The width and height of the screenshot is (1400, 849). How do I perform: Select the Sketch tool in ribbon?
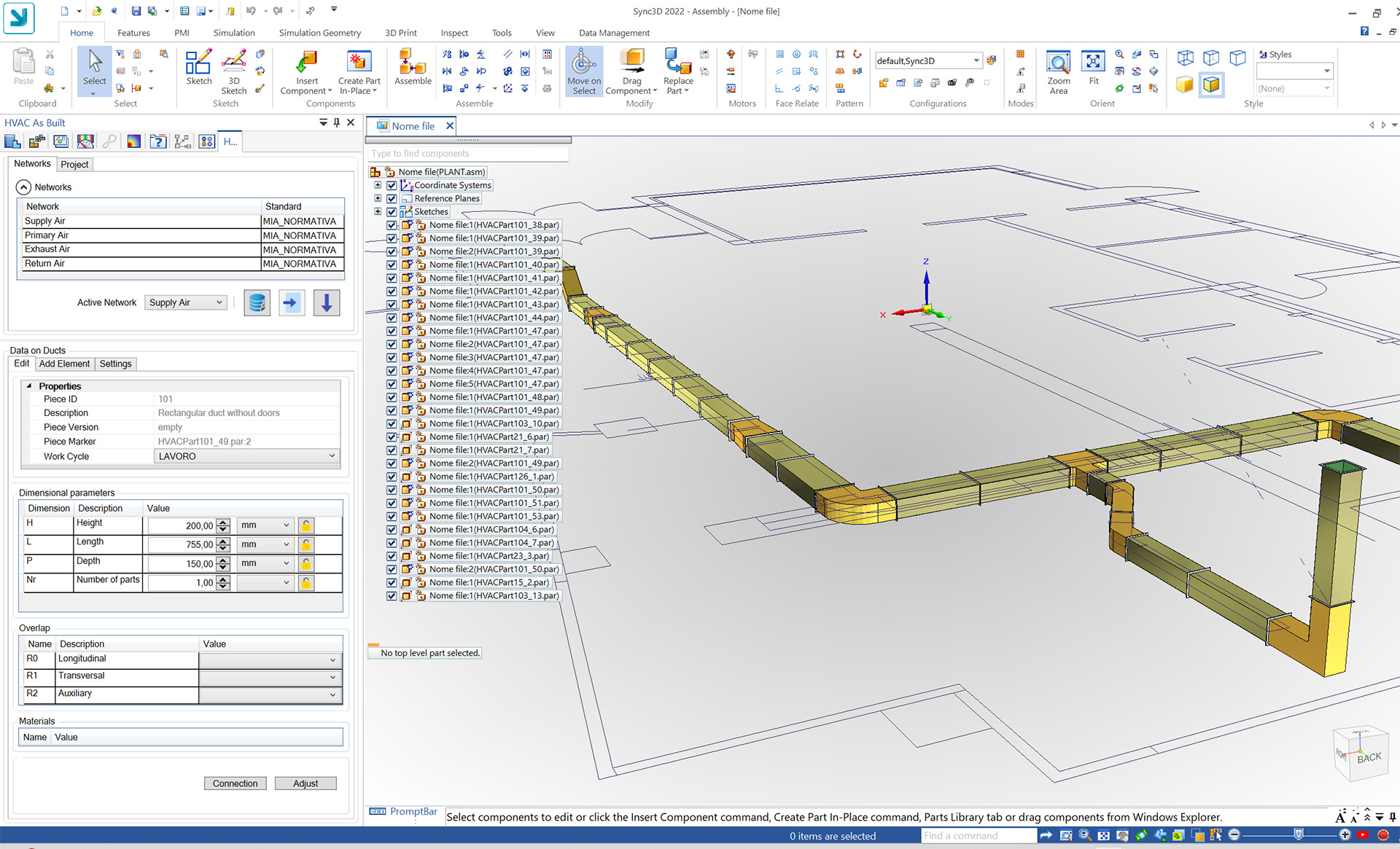[198, 68]
